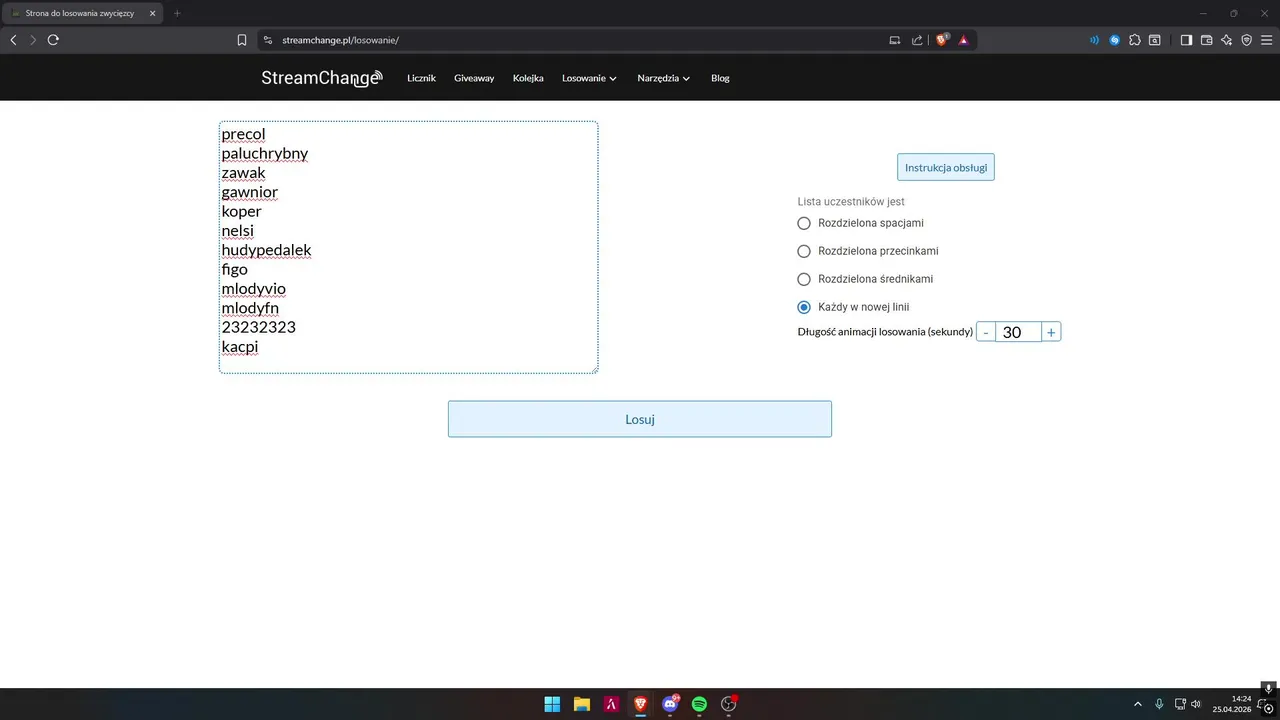Open Discord from taskbar

coord(670,704)
